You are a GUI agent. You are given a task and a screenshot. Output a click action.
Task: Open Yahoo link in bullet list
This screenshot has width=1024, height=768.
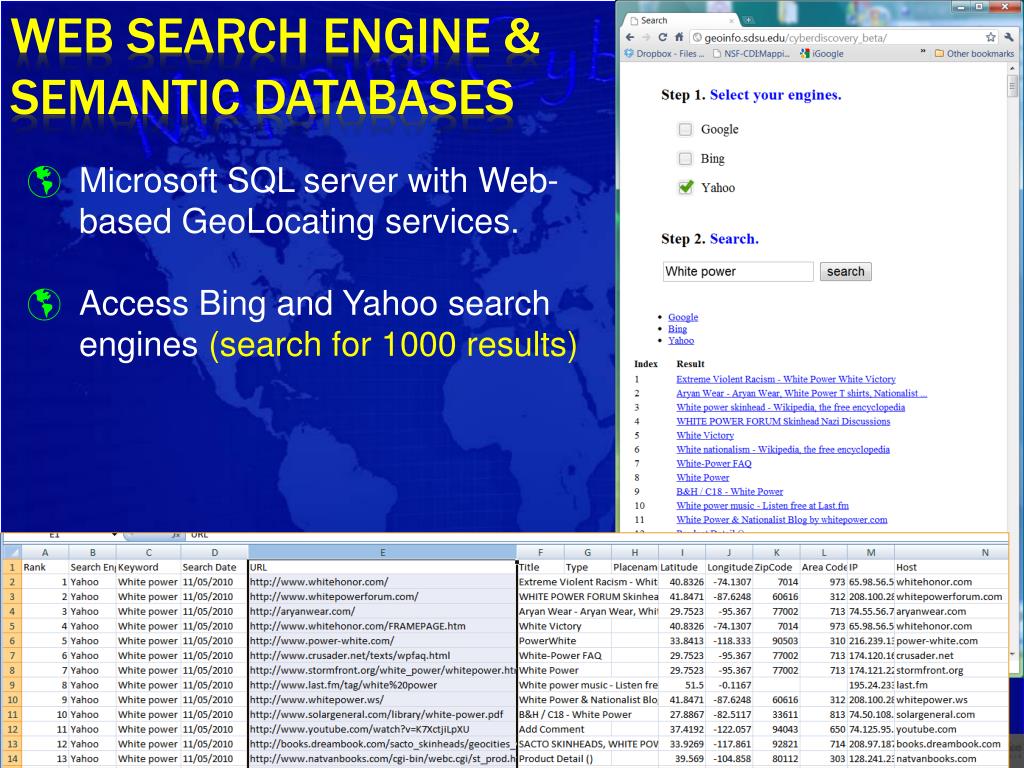pos(680,340)
